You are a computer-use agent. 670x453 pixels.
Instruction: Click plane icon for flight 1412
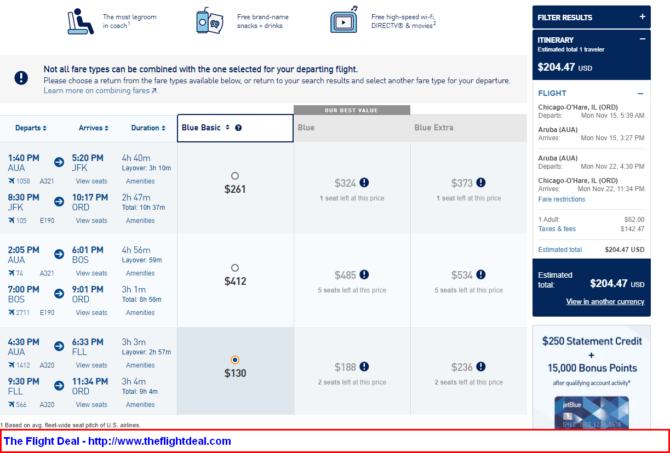11,365
